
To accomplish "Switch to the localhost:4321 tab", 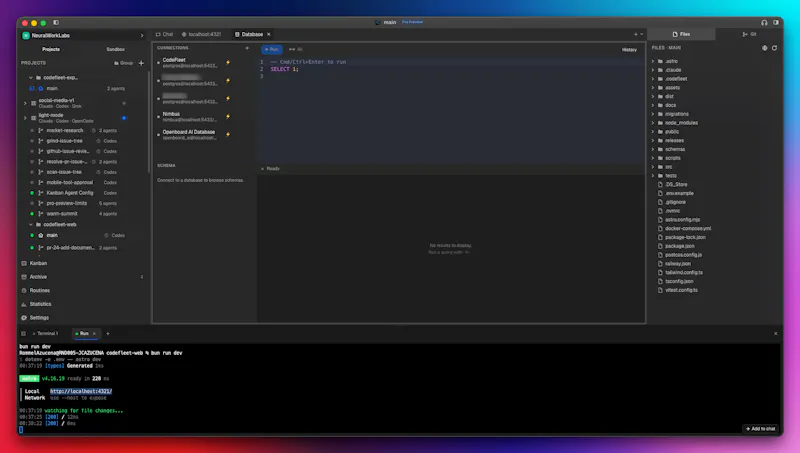I will 202,34.
